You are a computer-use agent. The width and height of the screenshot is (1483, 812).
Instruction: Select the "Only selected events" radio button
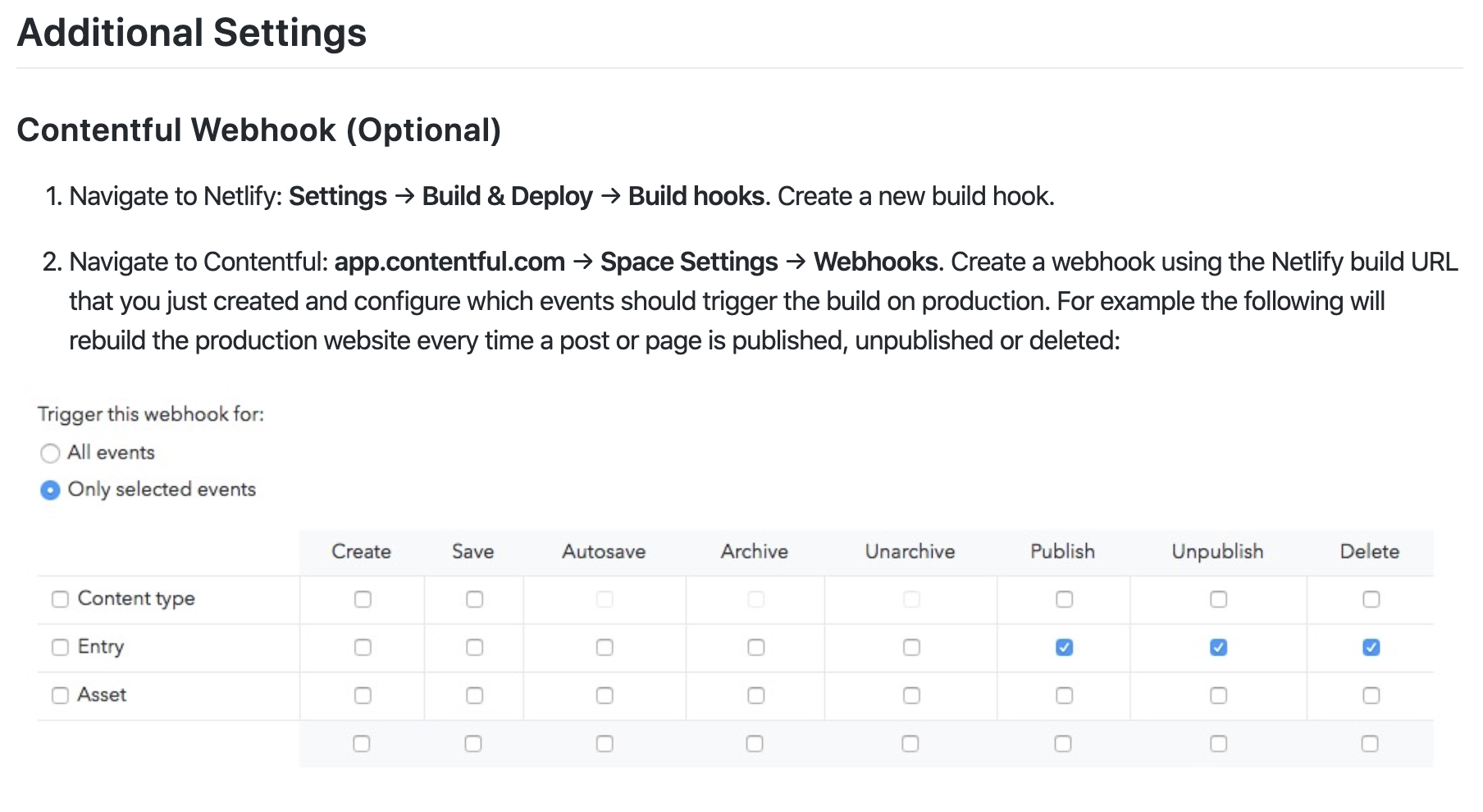pos(50,490)
